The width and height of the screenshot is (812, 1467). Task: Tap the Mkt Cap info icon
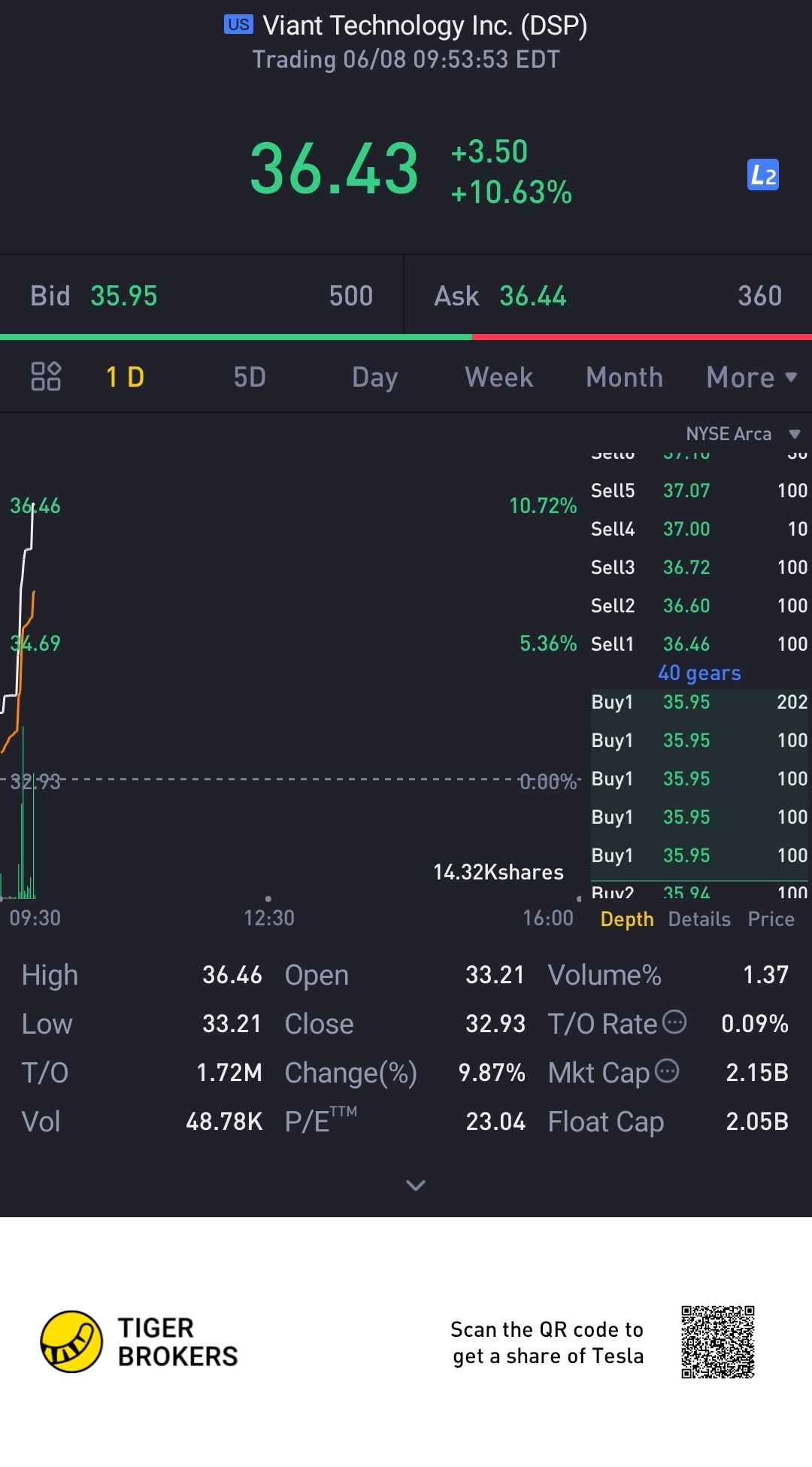point(667,1071)
